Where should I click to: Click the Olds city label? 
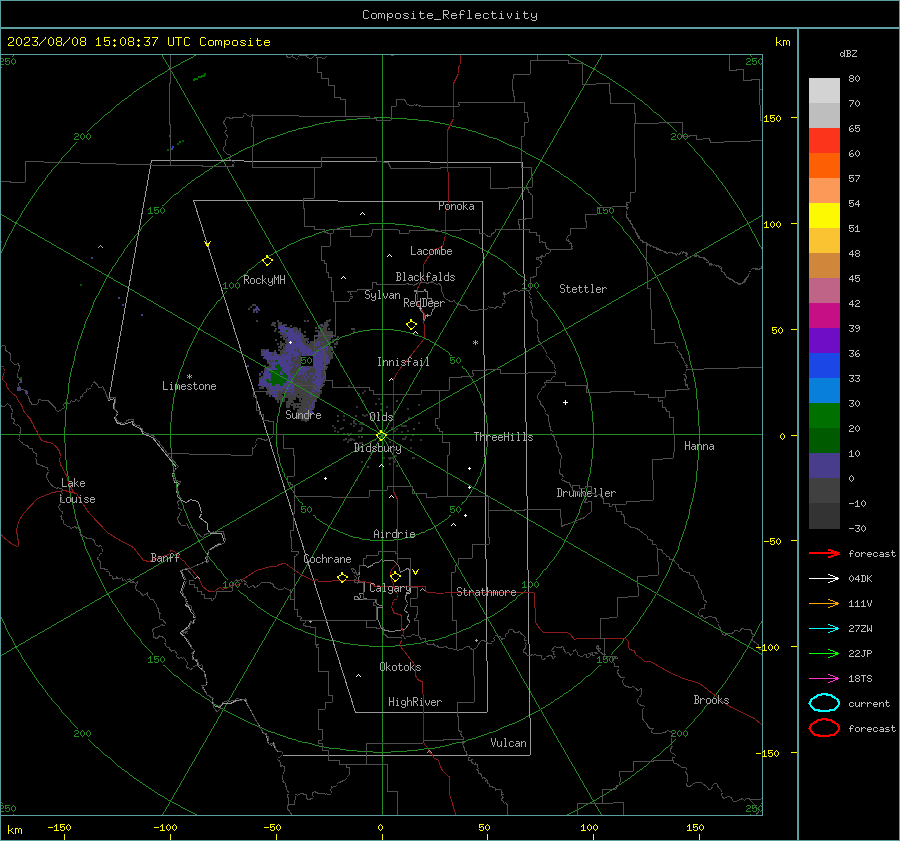(381, 417)
